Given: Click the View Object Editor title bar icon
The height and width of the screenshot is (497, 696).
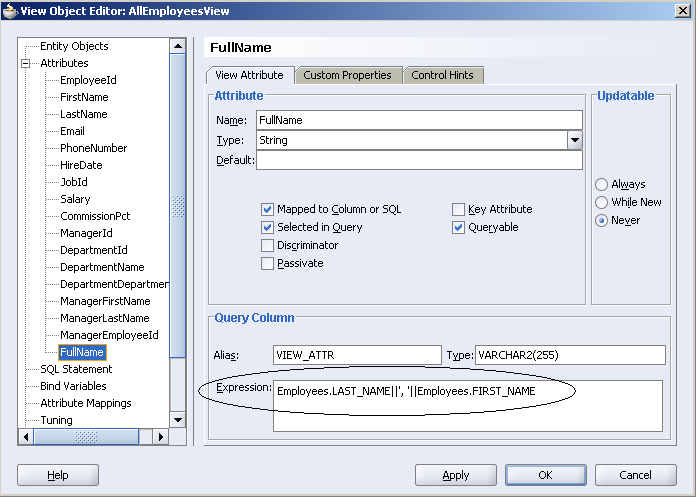Looking at the screenshot, I should tap(11, 11).
